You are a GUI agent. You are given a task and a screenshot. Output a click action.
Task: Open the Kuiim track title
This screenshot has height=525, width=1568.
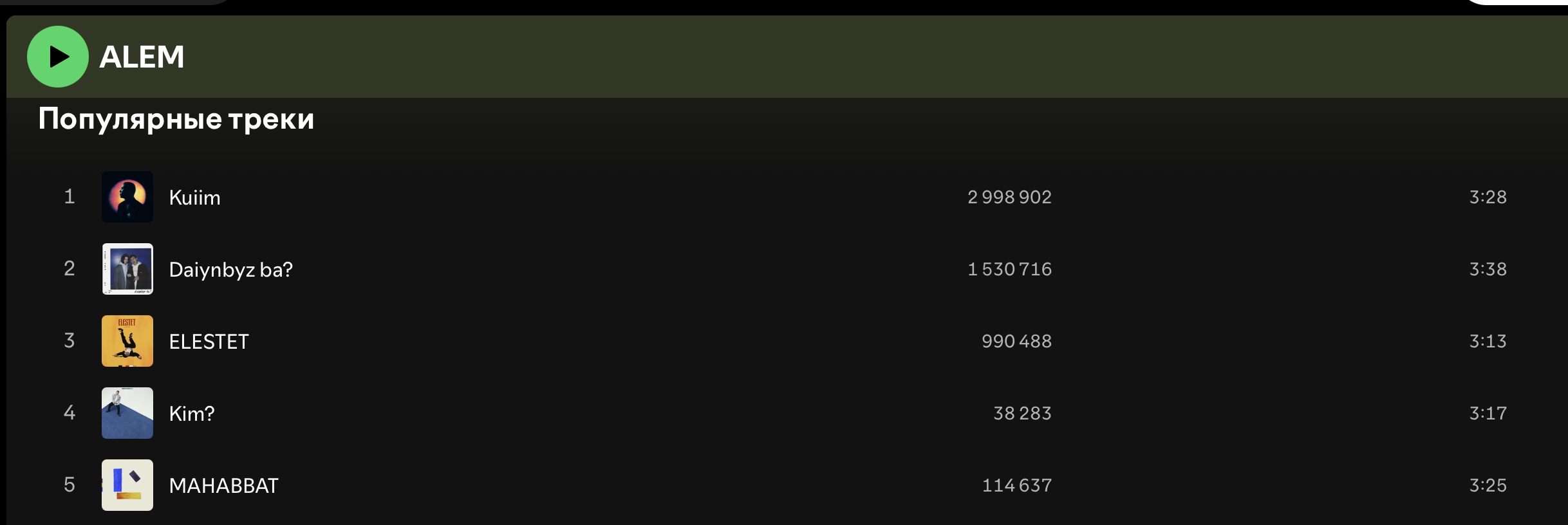(194, 198)
